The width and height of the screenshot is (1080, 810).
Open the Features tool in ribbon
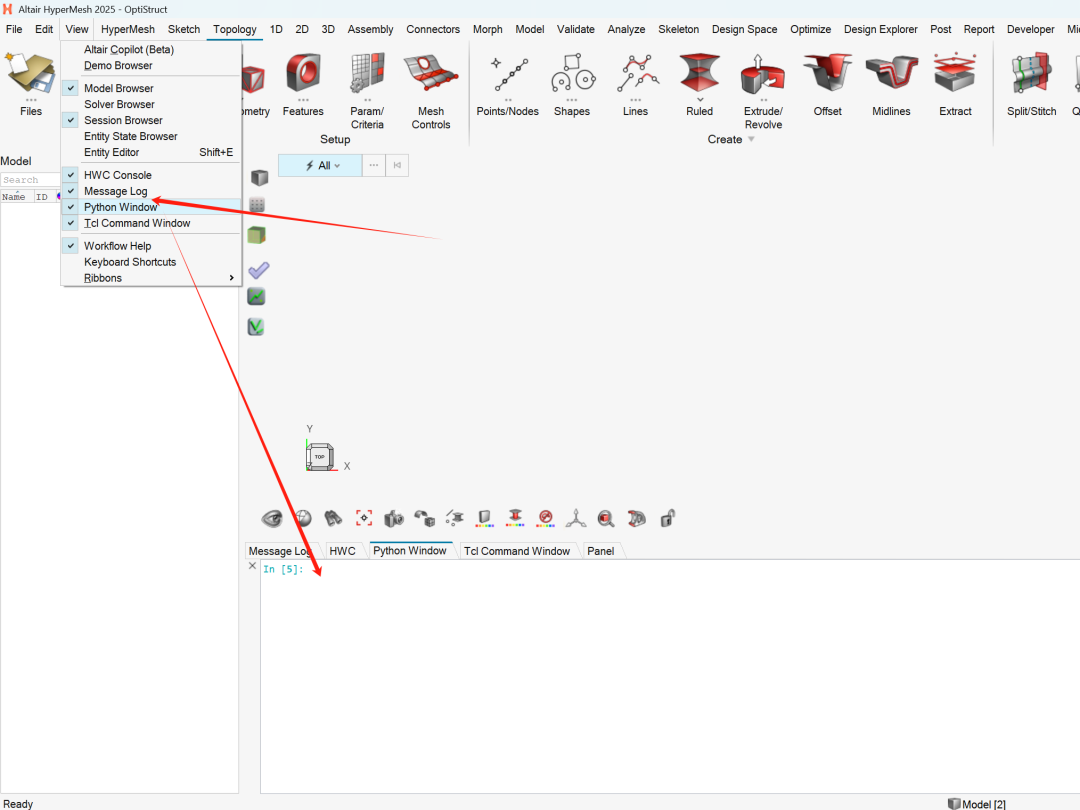pyautogui.click(x=303, y=85)
